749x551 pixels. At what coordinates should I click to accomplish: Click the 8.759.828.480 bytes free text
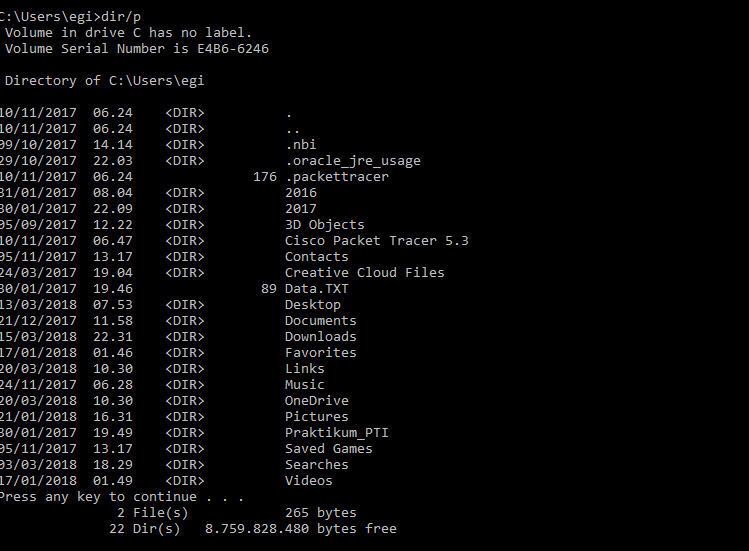[300, 529]
